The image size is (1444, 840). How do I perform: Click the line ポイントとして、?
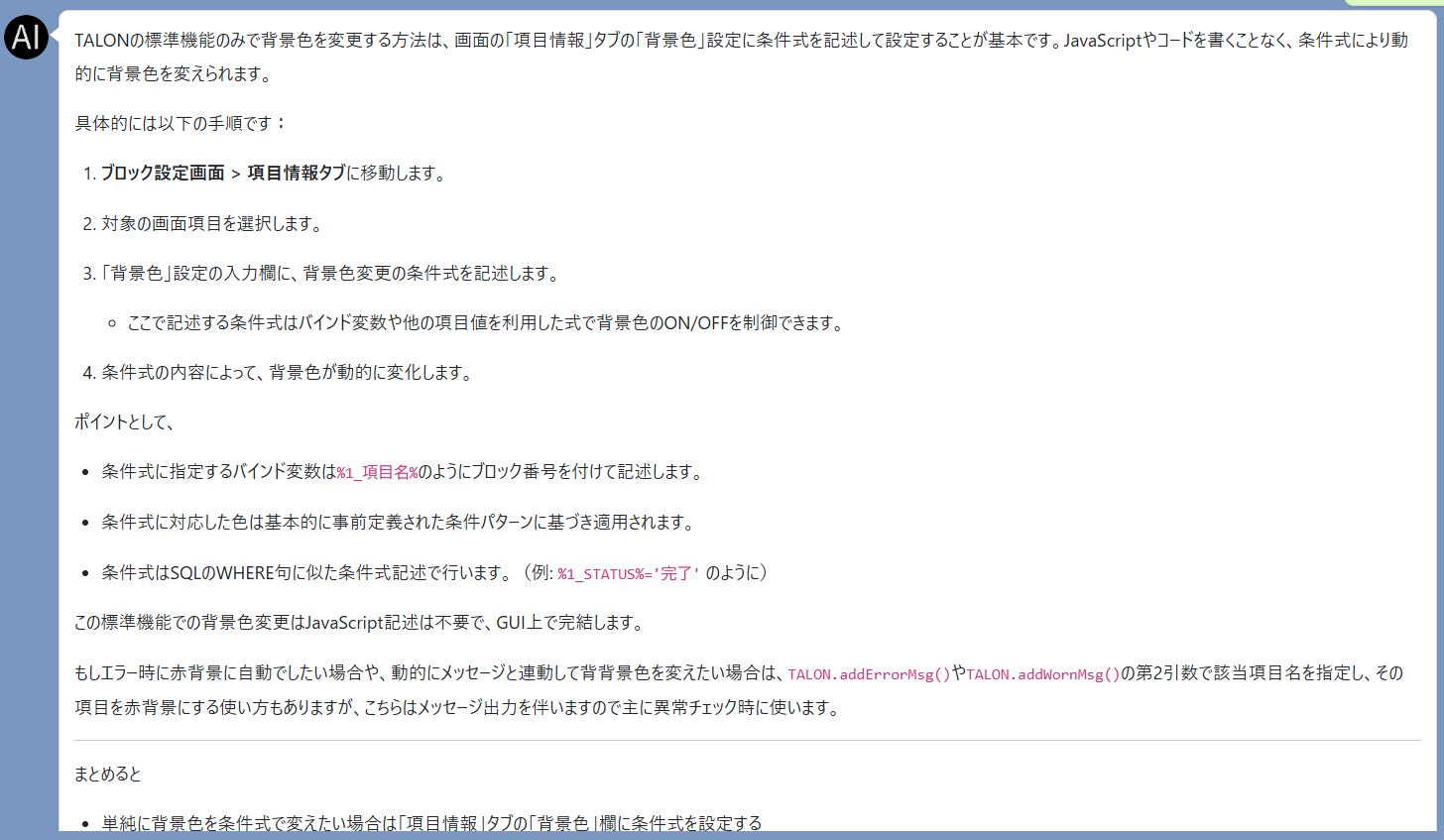(x=125, y=422)
